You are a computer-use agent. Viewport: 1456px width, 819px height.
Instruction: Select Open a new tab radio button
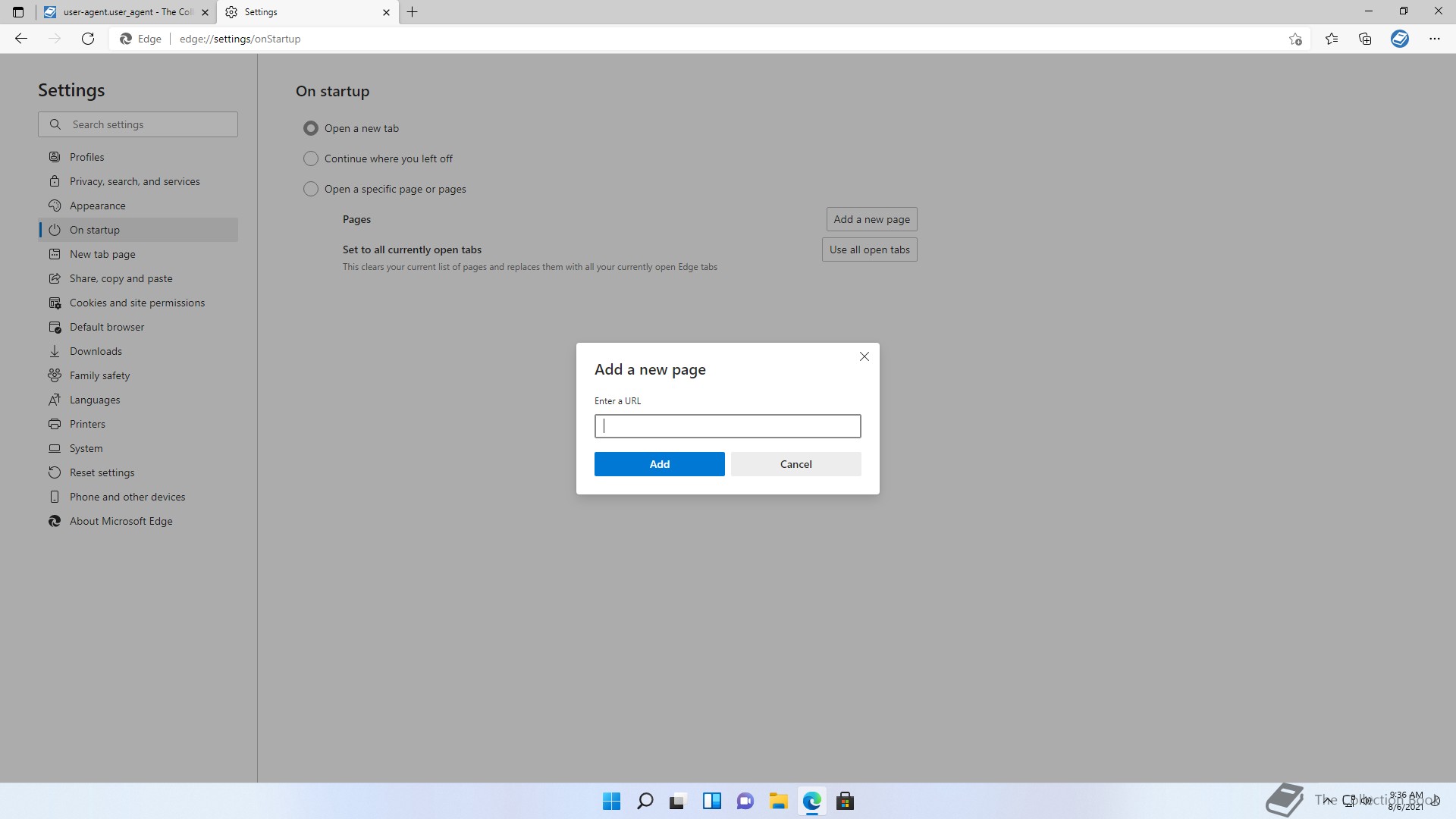point(311,128)
